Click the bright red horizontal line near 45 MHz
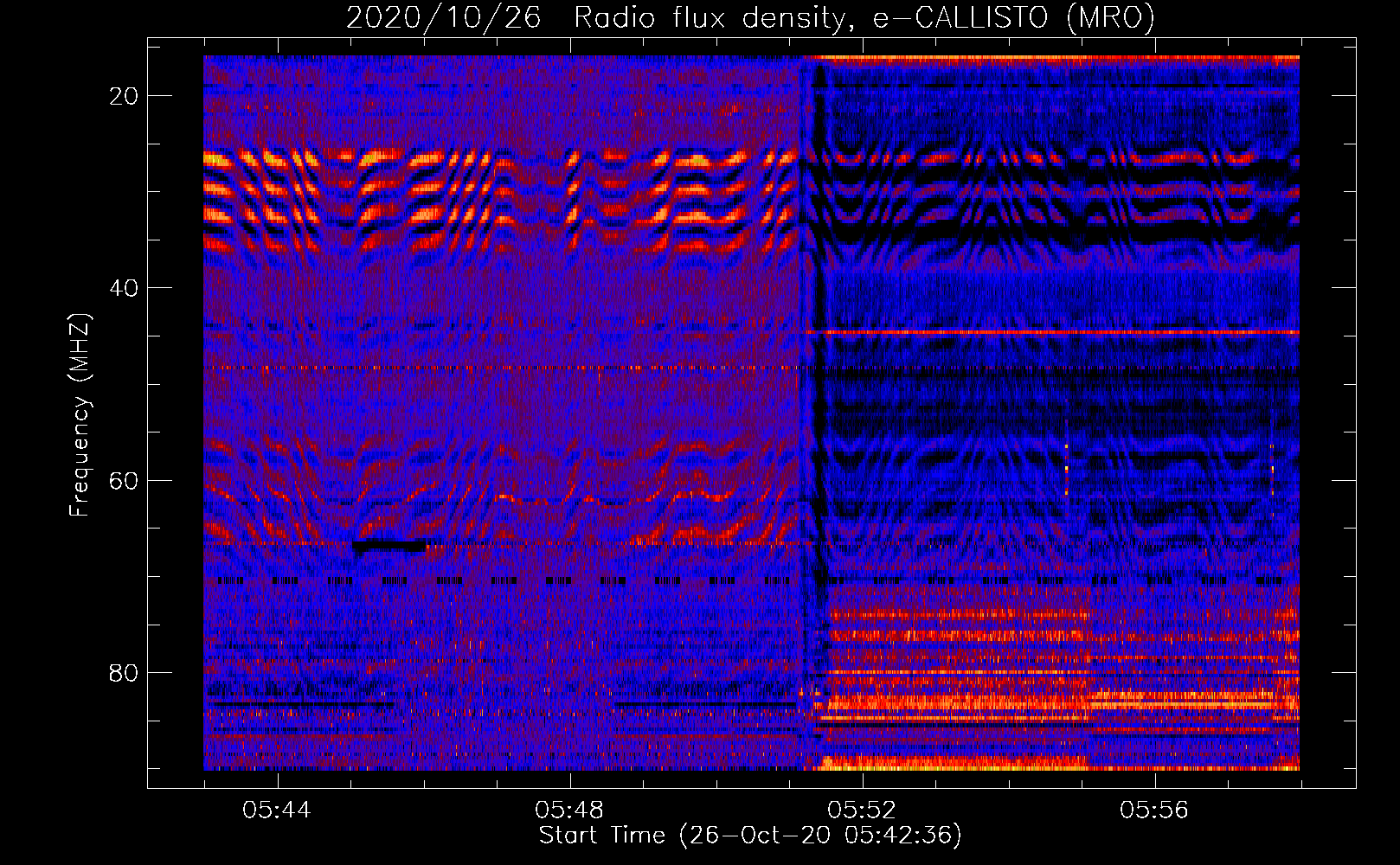Screen dimensions: 1400x865 point(1052,332)
